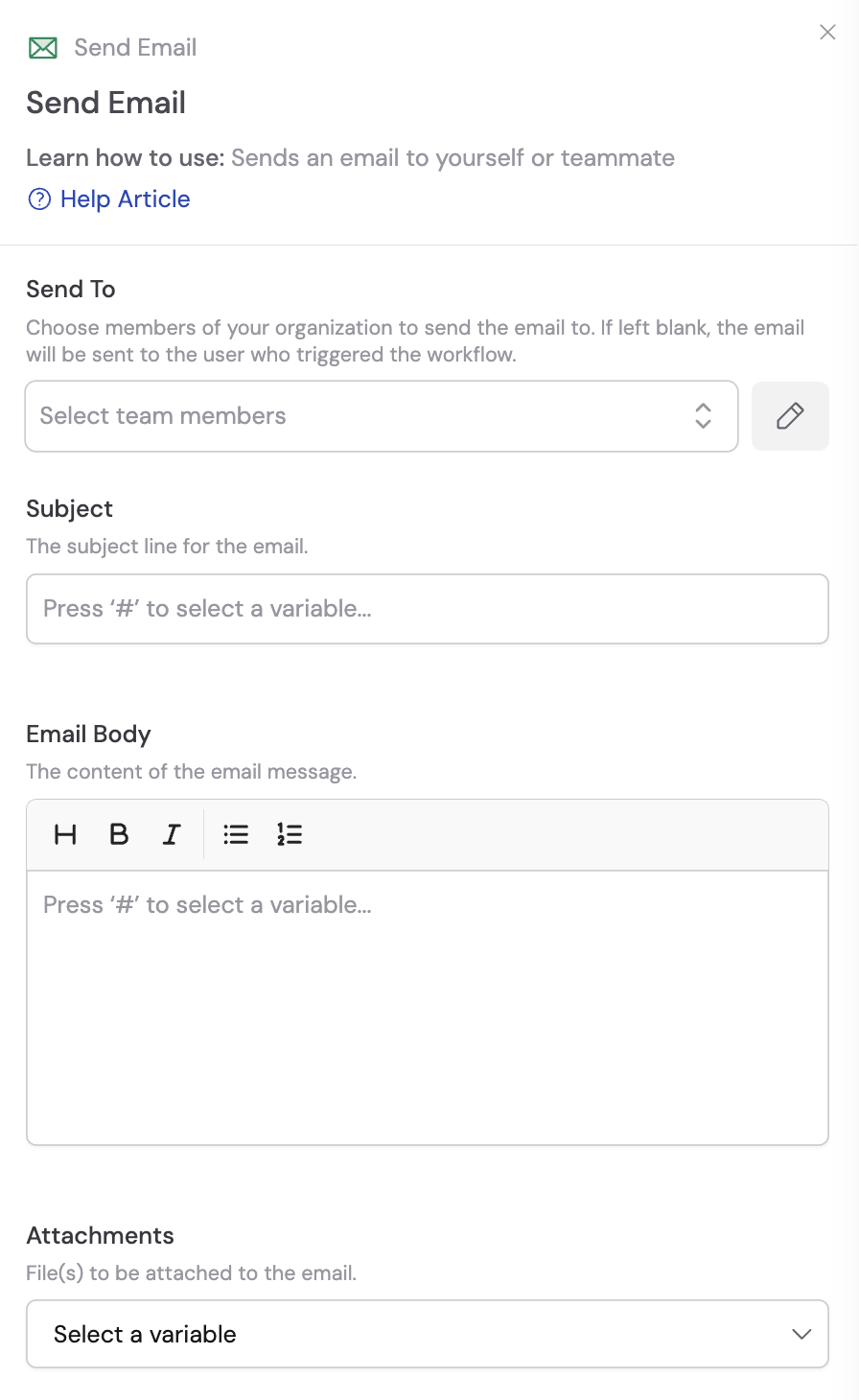Focus the Subject input field
859x1400 pixels.
click(428, 608)
